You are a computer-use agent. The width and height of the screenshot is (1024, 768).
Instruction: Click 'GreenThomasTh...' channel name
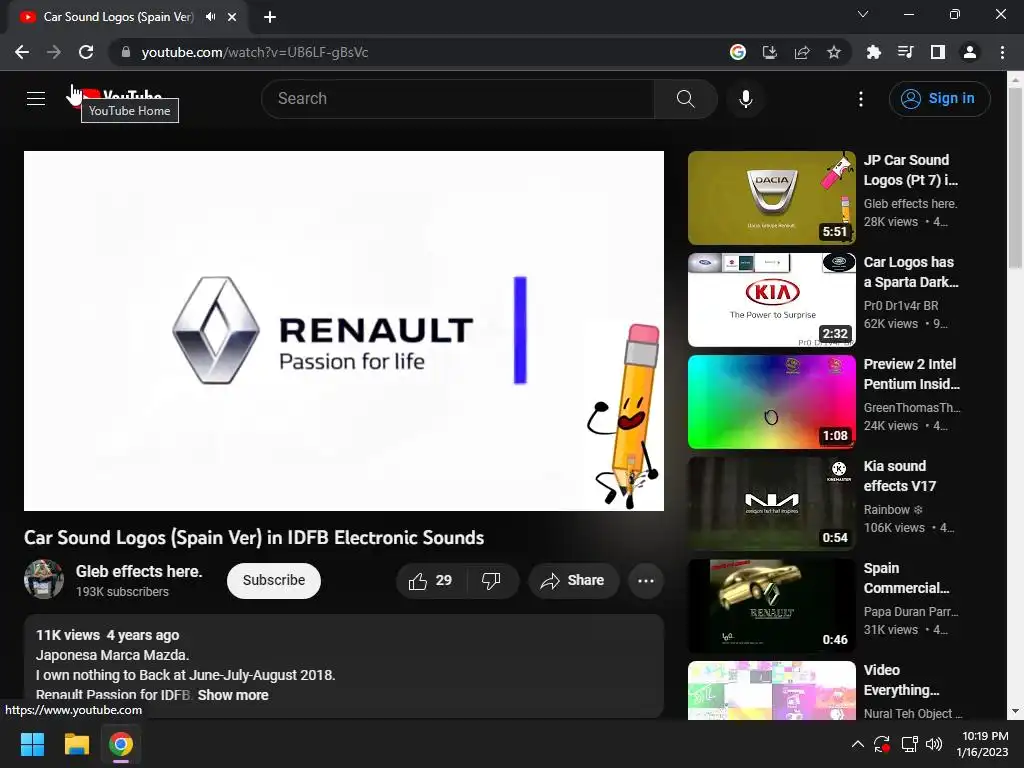tap(912, 408)
